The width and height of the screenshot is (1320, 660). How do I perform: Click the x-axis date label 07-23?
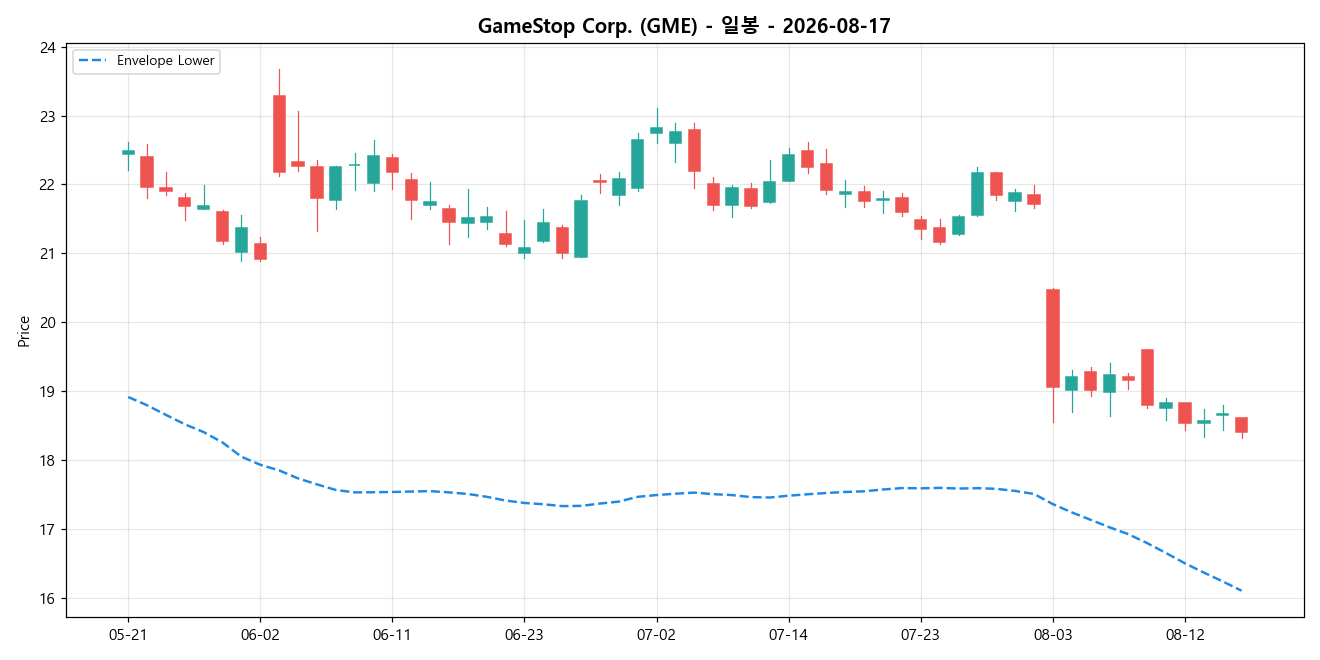click(920, 635)
